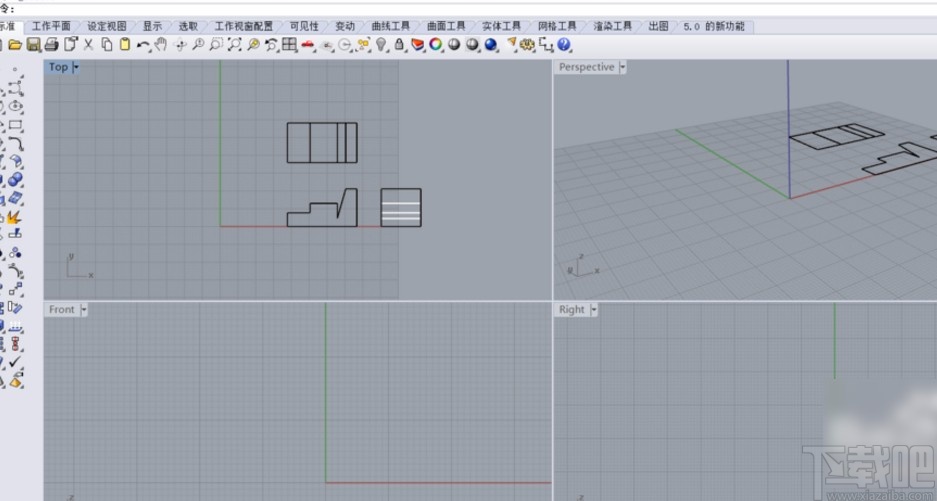Print using the printer icon
The image size is (937, 501).
[52, 45]
